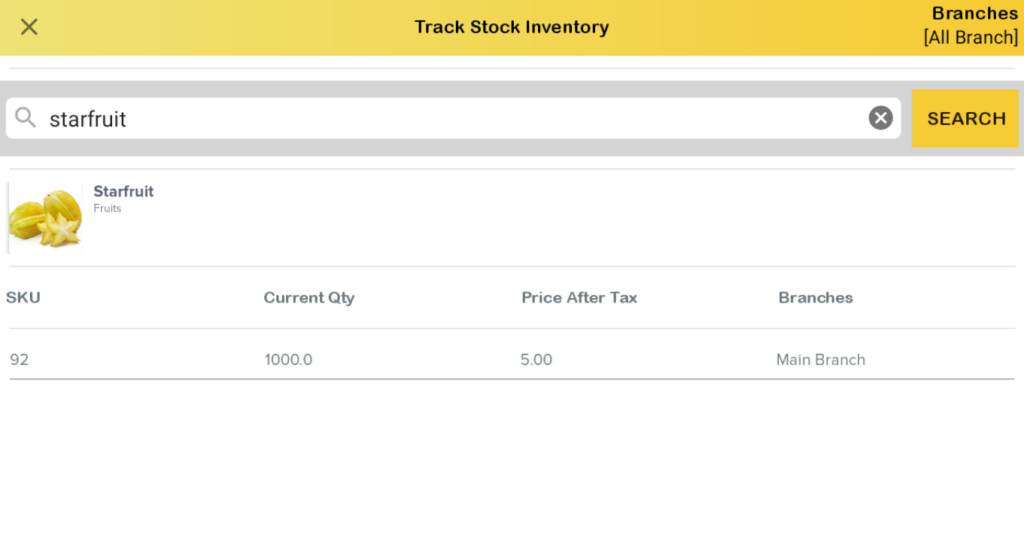Focus the search field containing starfruit

[x=450, y=119]
